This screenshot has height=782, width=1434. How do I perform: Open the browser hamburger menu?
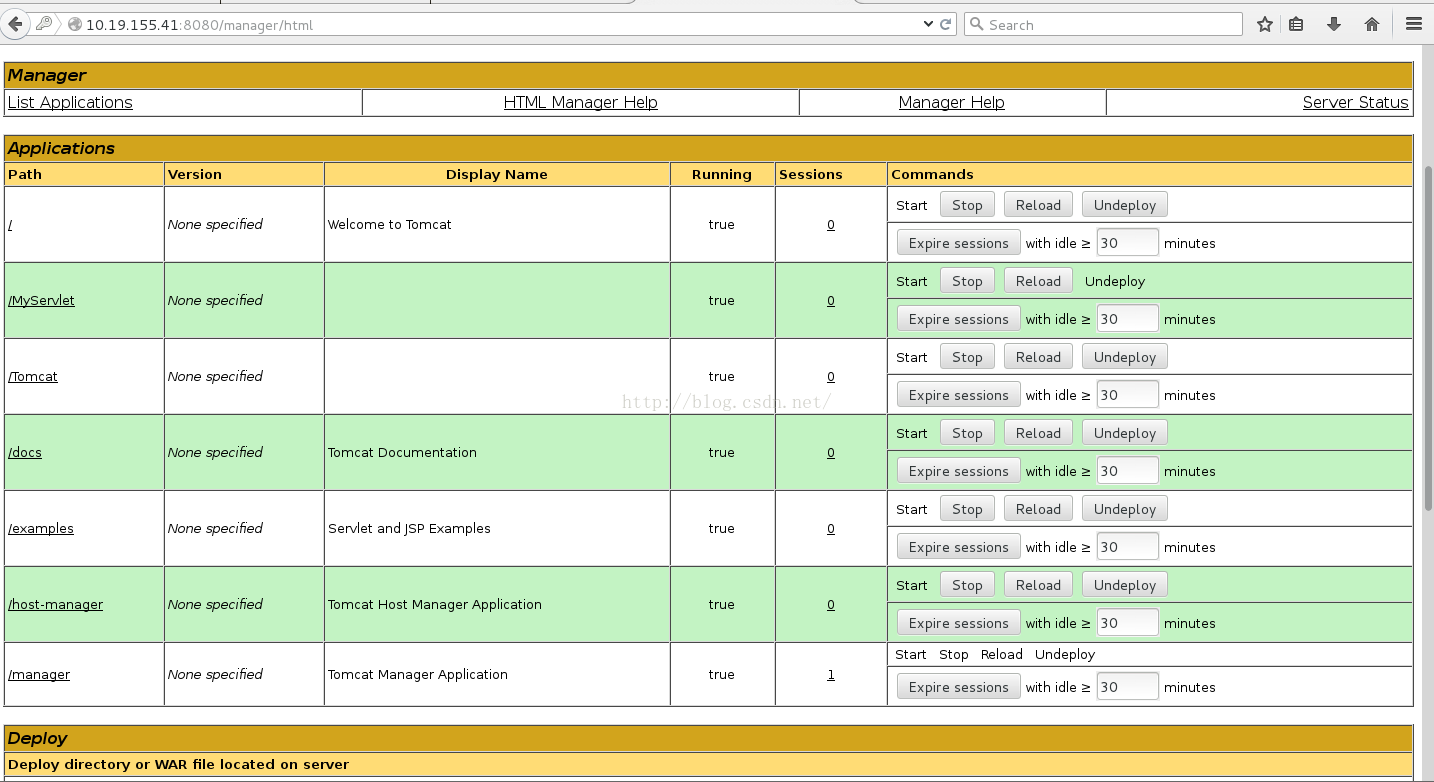click(1413, 24)
